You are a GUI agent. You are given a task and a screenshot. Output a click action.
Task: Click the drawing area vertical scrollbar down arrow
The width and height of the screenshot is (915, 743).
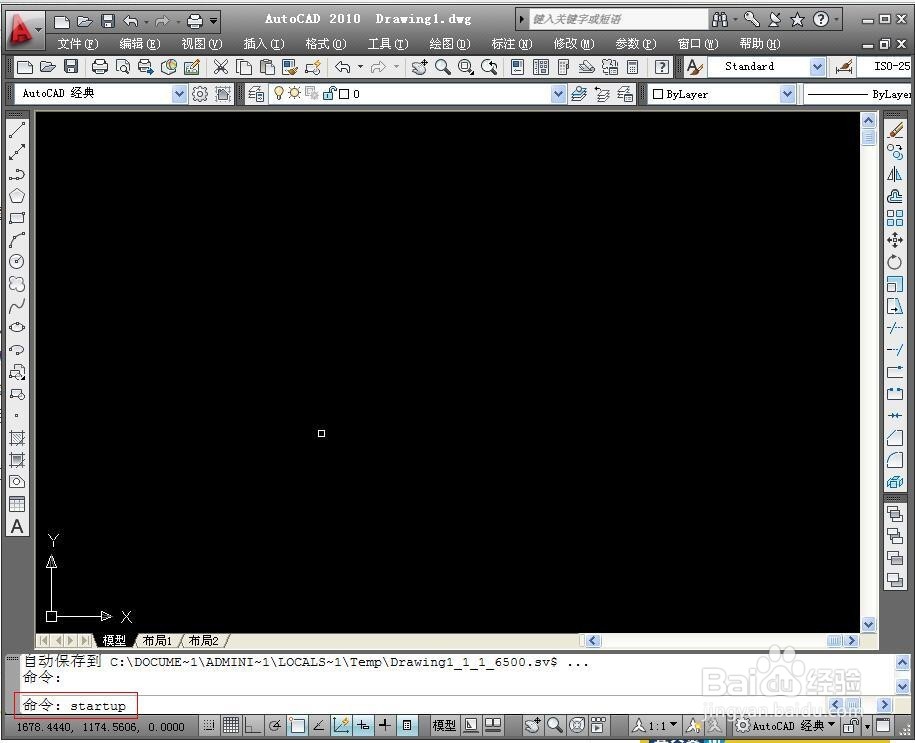tap(868, 624)
